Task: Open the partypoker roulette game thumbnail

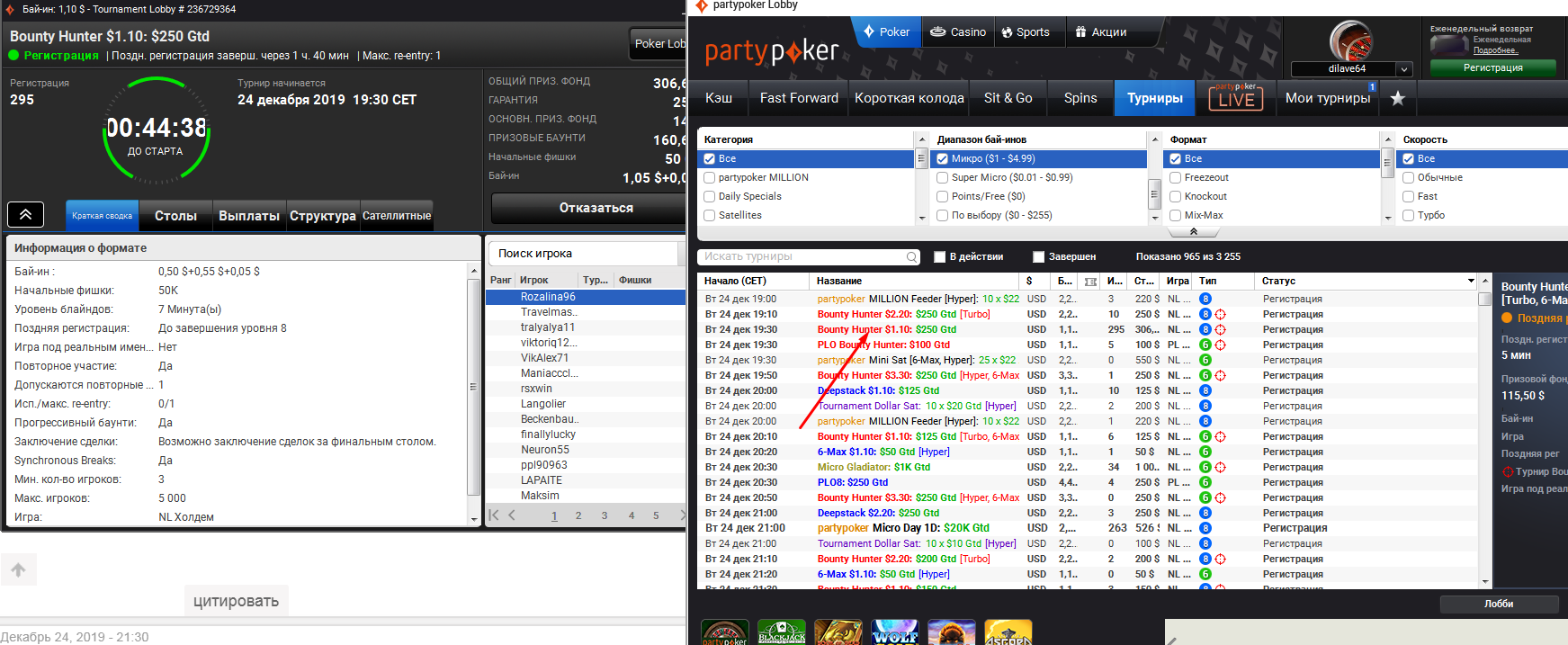Action: (x=724, y=632)
